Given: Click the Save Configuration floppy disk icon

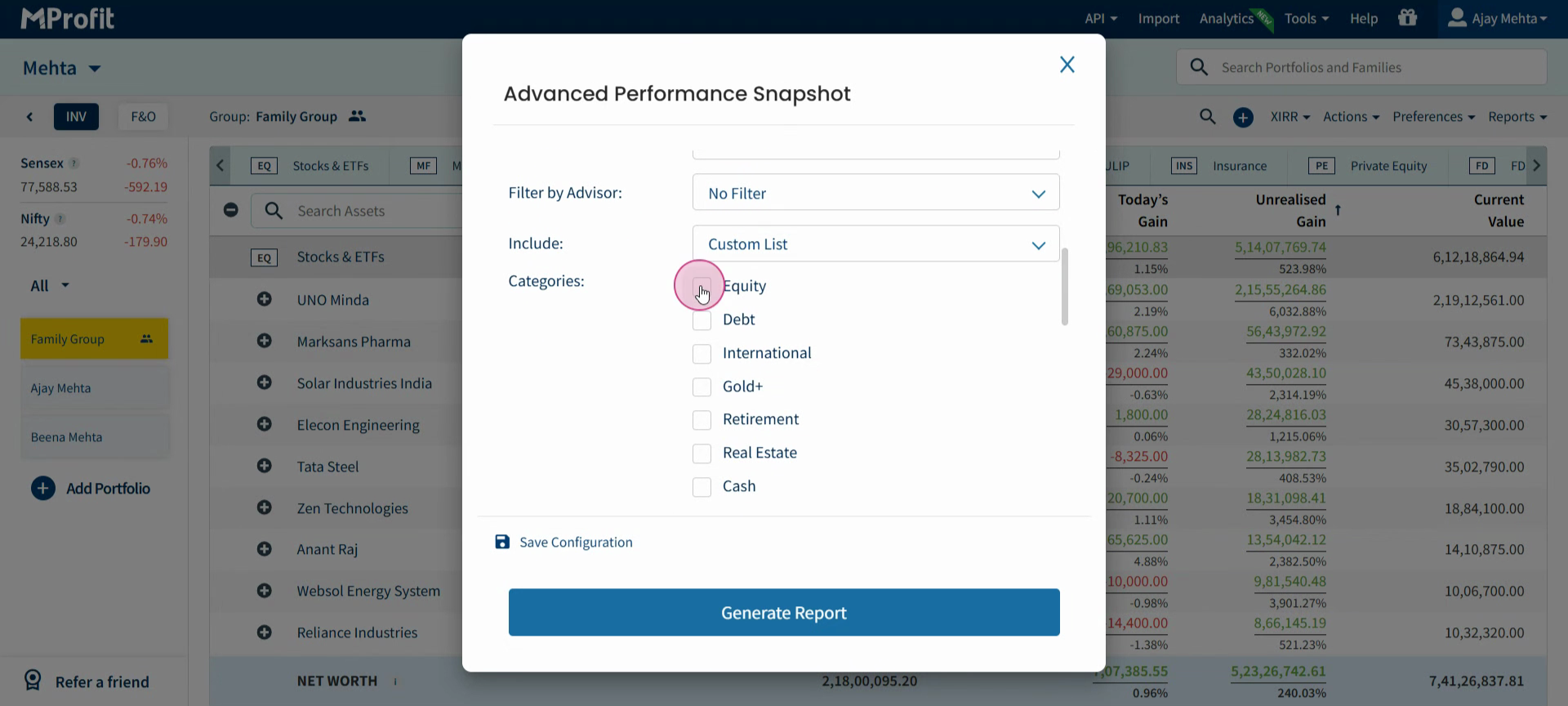Looking at the screenshot, I should [502, 542].
